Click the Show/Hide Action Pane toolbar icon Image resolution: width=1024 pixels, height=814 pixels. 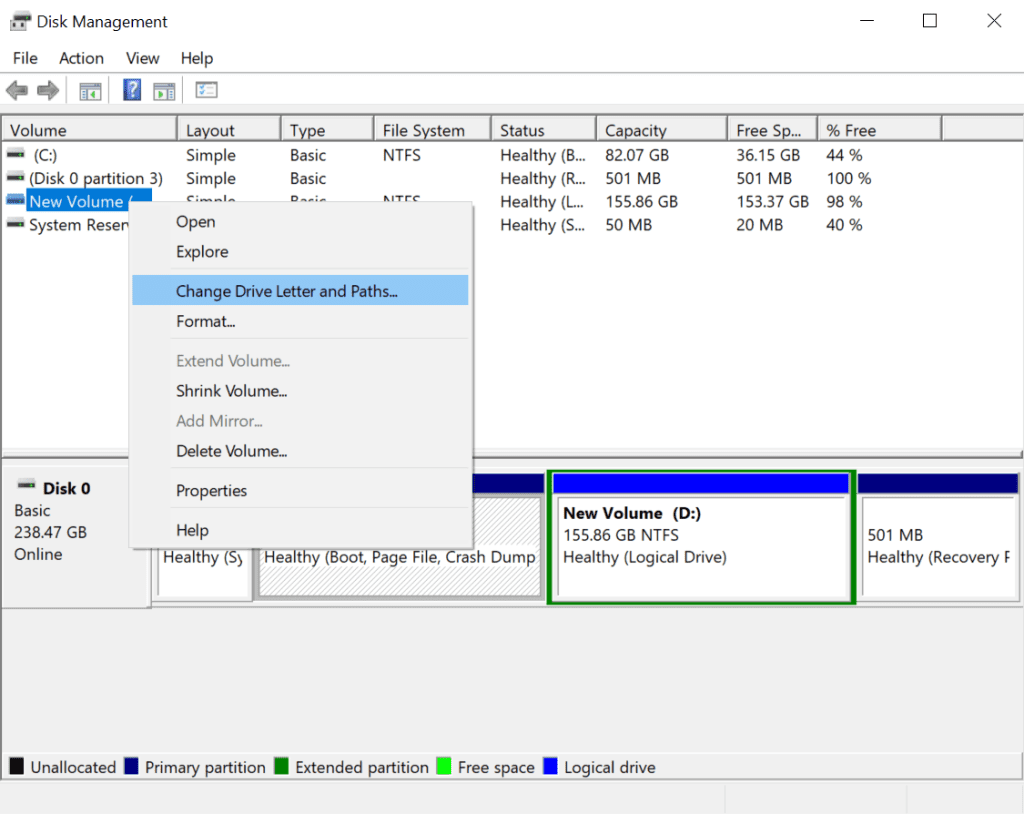tap(163, 90)
